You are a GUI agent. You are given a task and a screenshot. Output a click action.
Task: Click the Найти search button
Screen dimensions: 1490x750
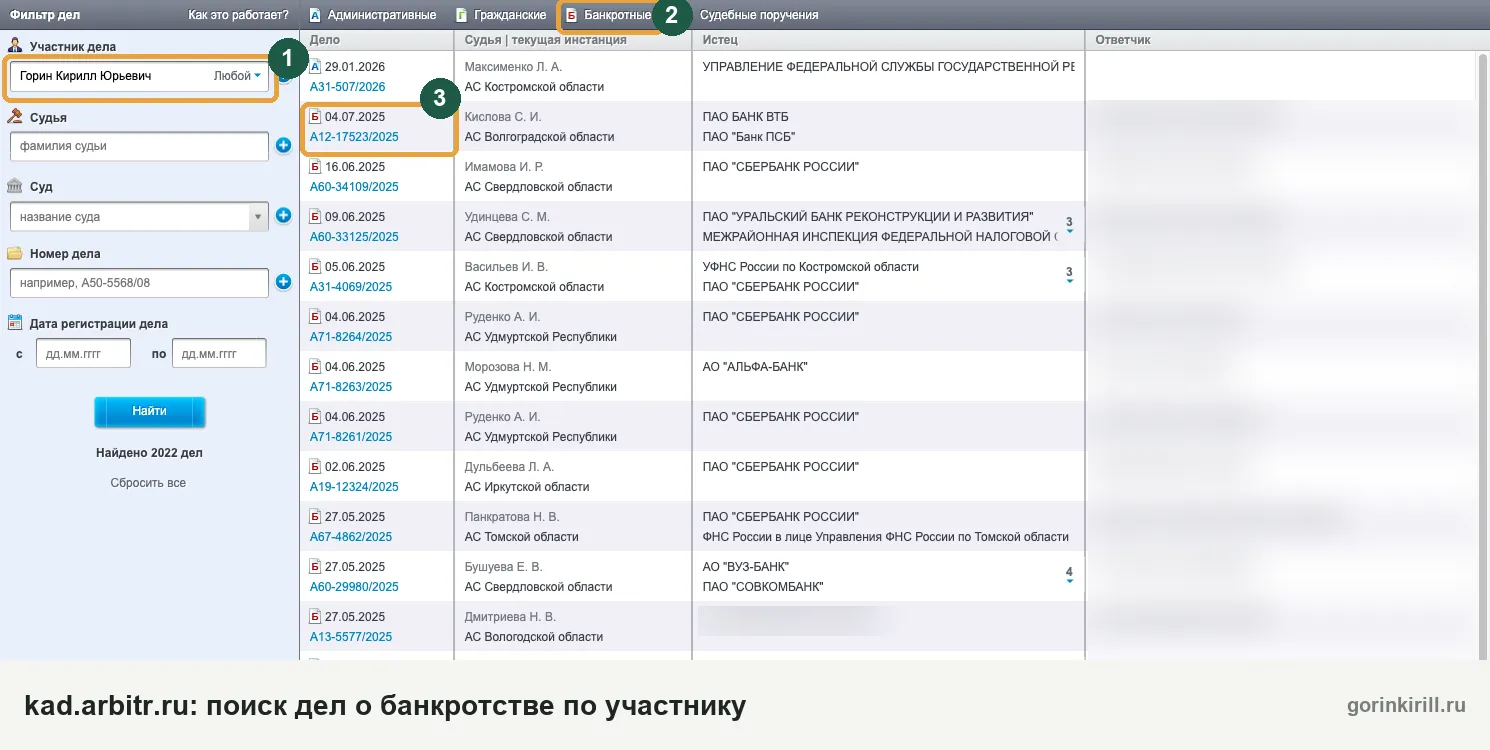tap(150, 411)
